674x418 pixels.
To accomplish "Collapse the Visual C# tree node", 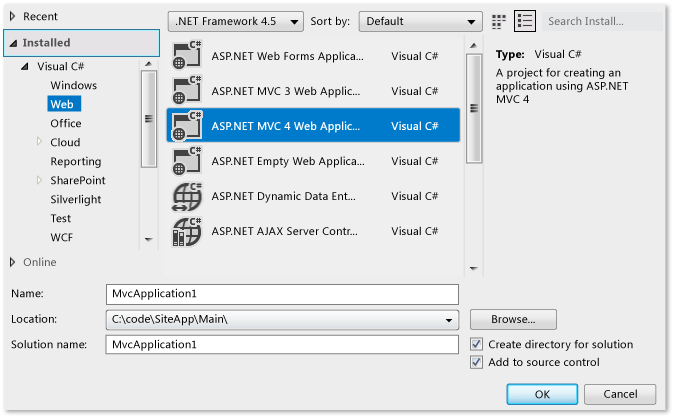I will point(25,67).
